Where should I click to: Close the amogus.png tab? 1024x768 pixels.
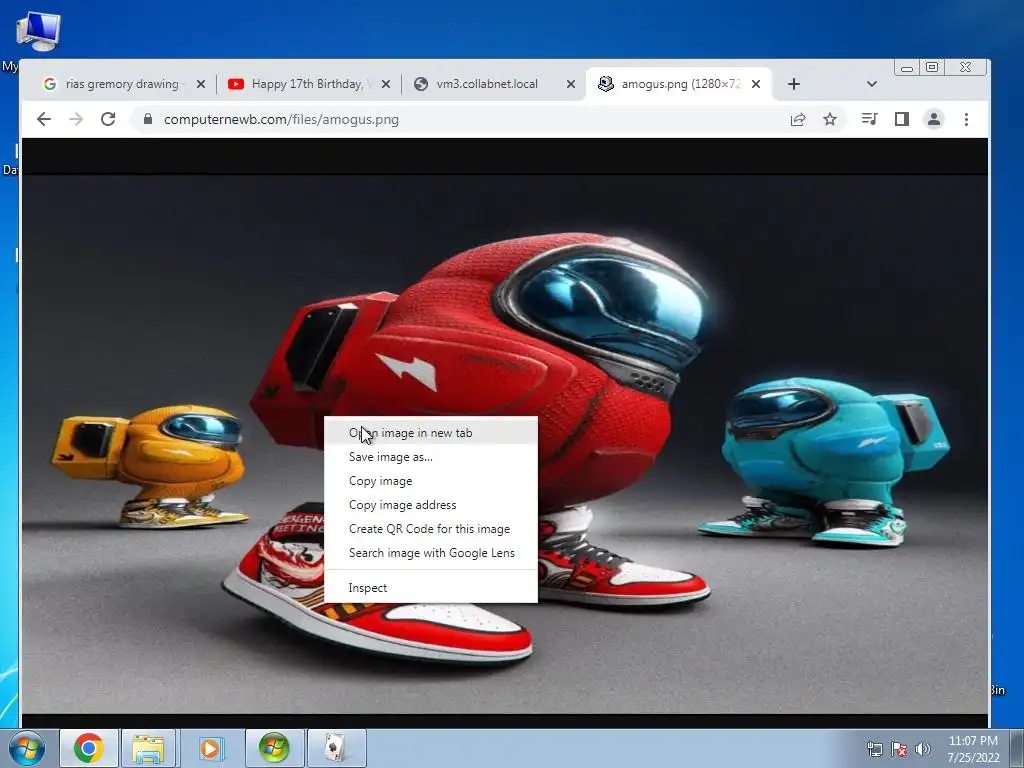(x=756, y=84)
